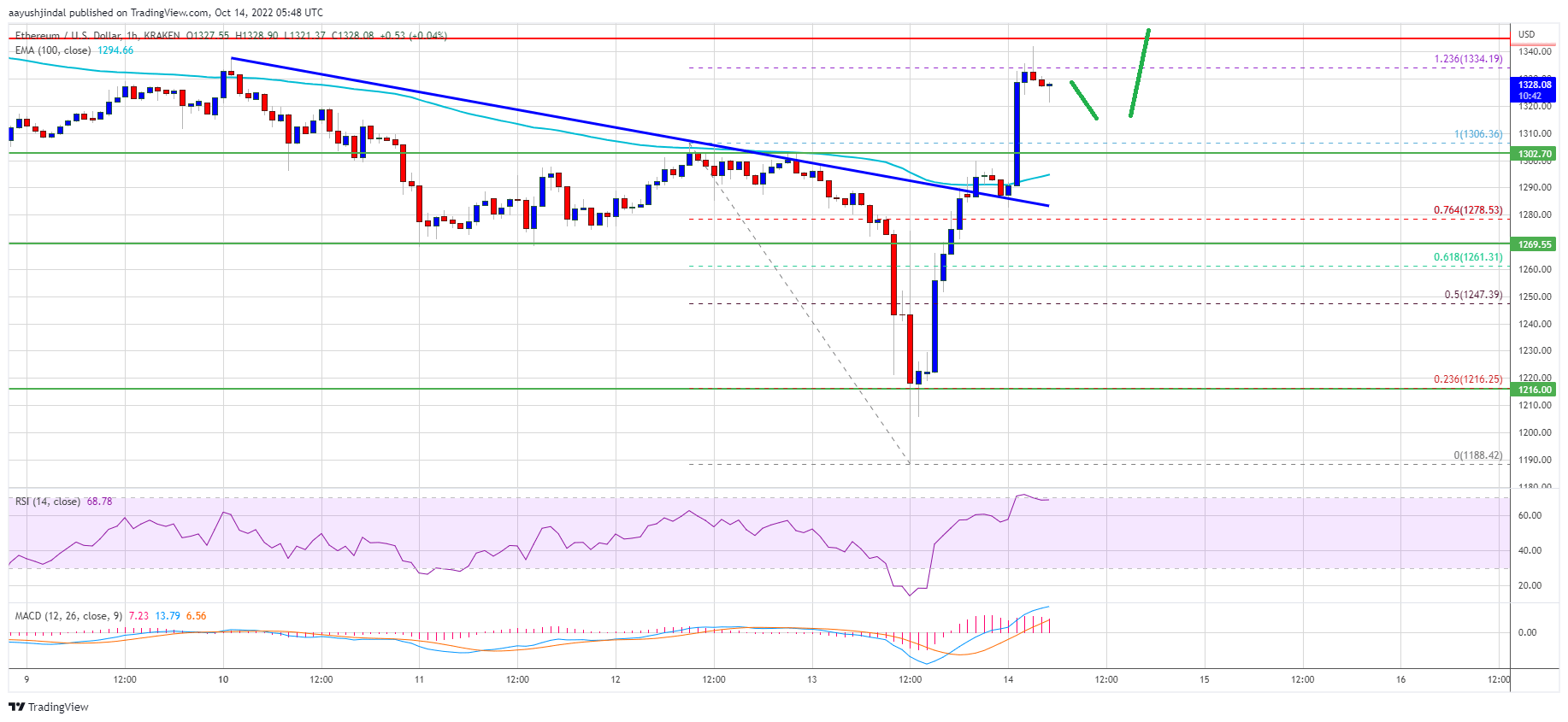Click date label 15 on time axis

pos(1204,680)
